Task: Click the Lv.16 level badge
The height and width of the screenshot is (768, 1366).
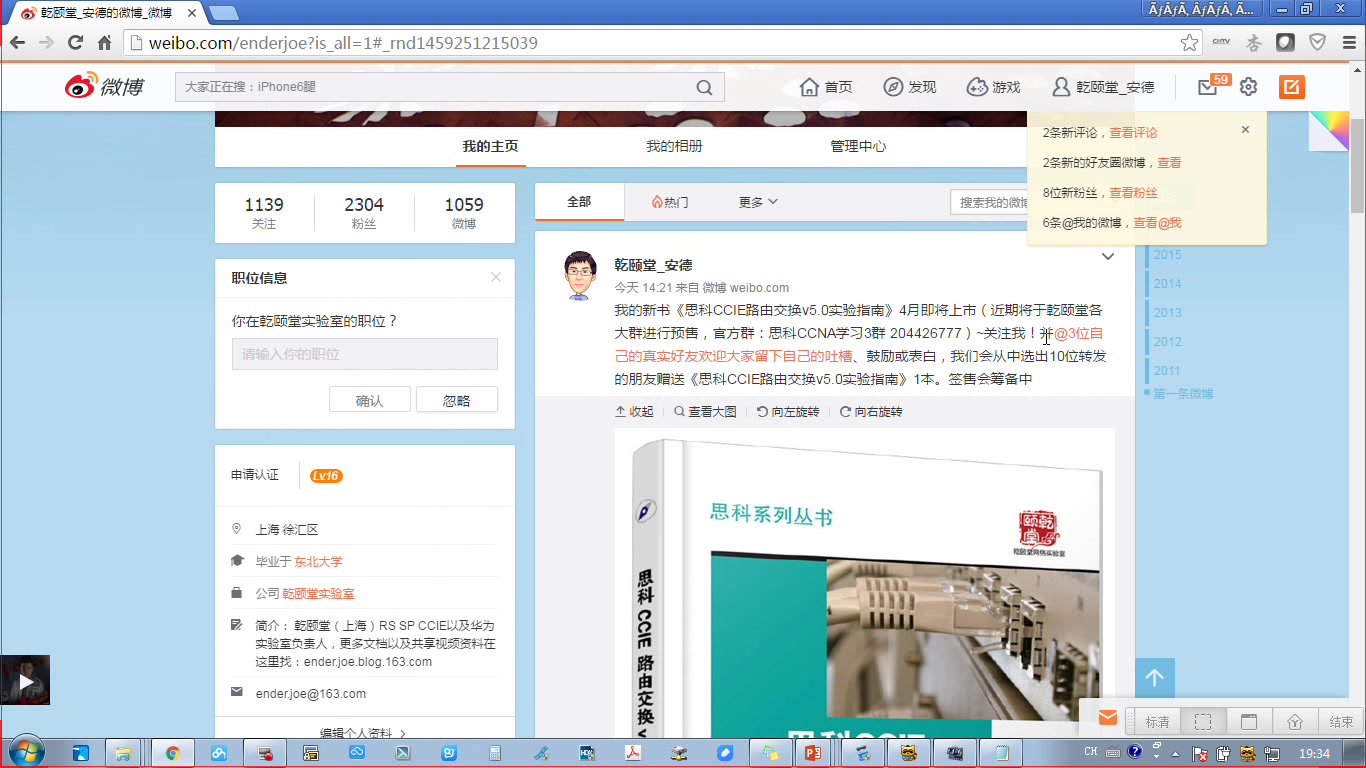Action: coord(326,476)
